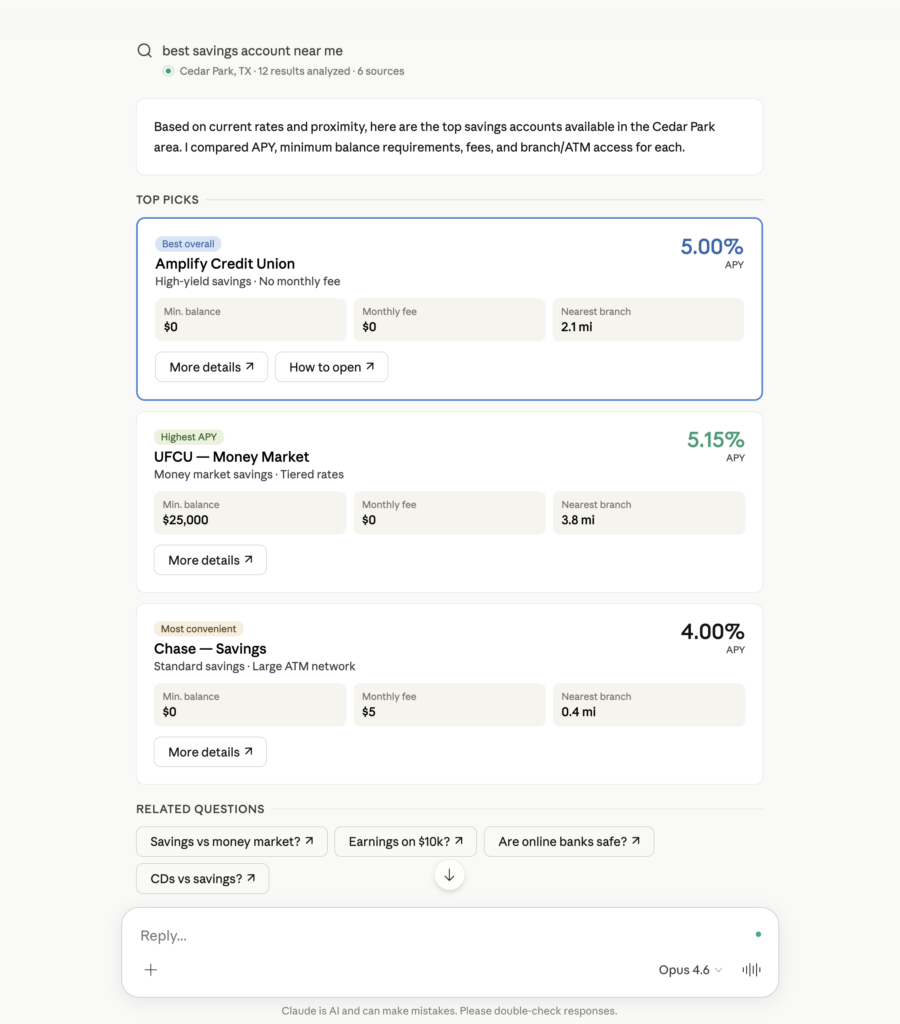The height and width of the screenshot is (1024, 900).
Task: Click the Highest APY badge
Action: pos(189,437)
